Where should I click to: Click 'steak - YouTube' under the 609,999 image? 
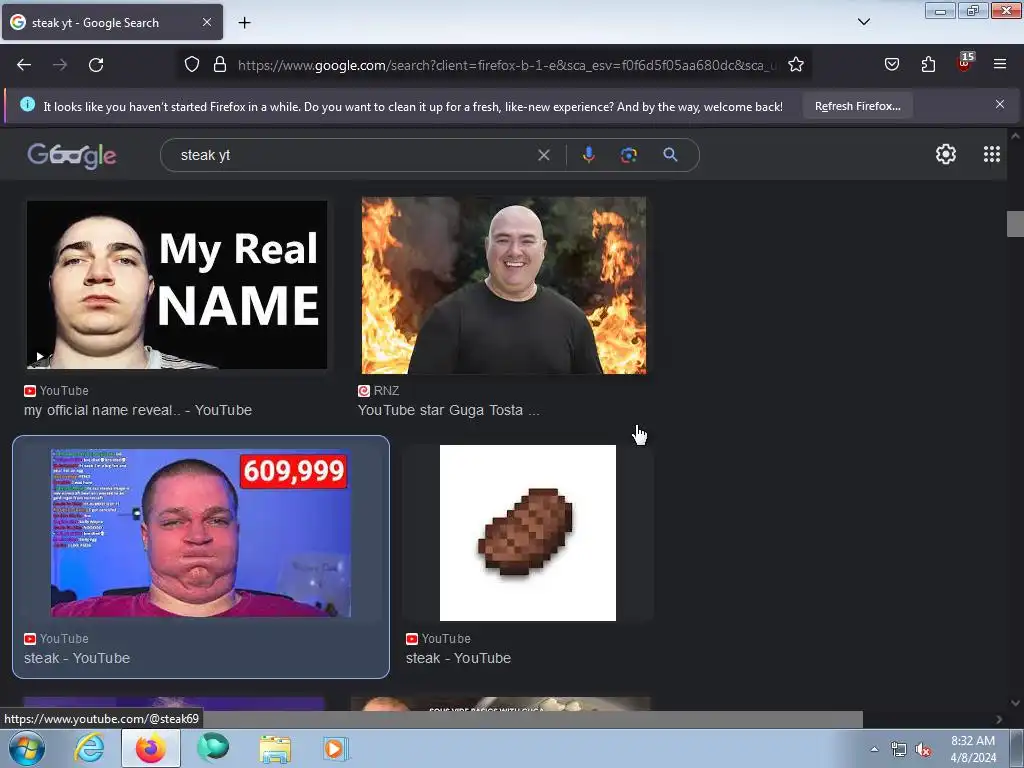tap(77, 658)
